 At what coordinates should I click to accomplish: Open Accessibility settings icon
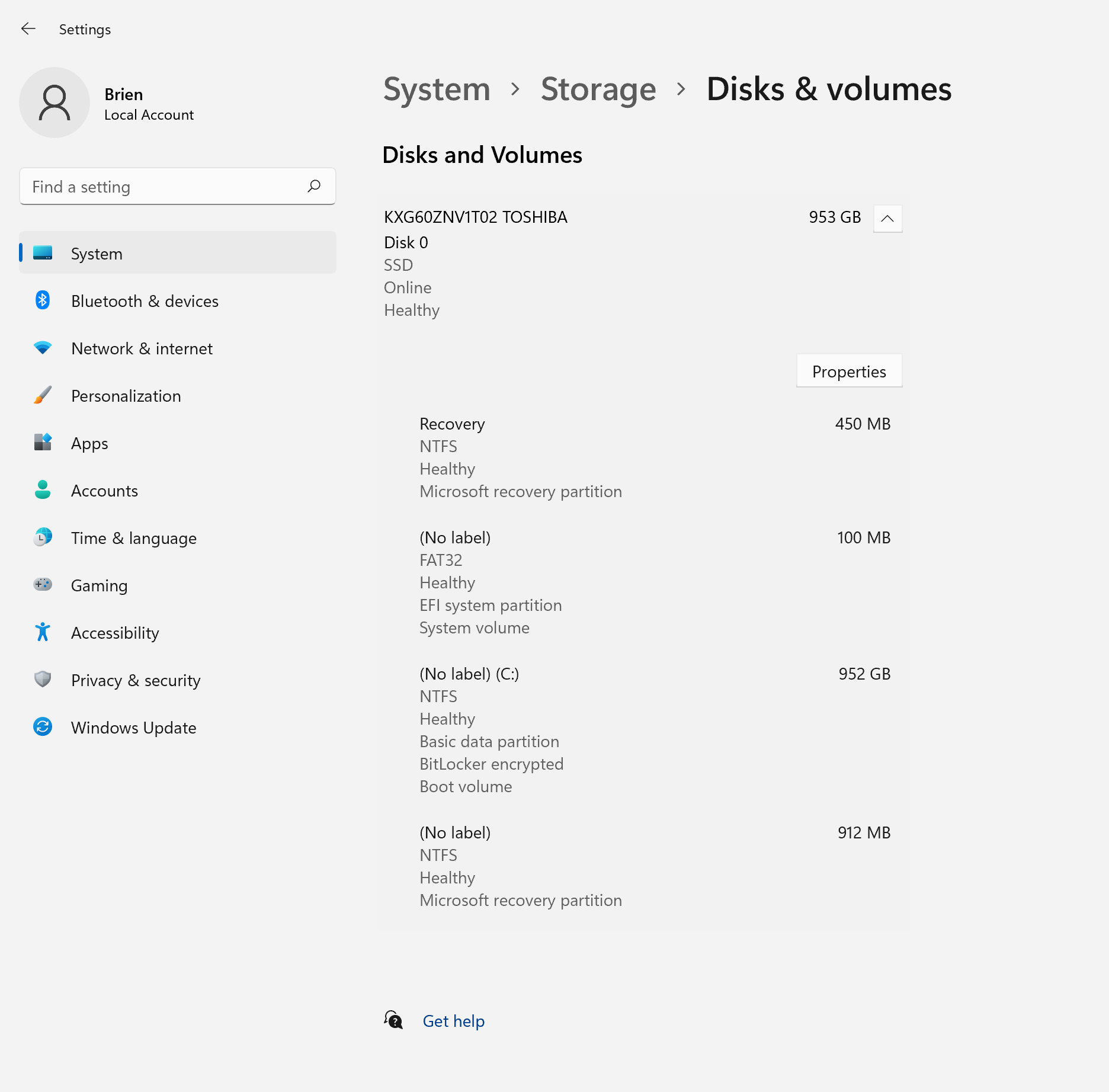click(x=42, y=633)
